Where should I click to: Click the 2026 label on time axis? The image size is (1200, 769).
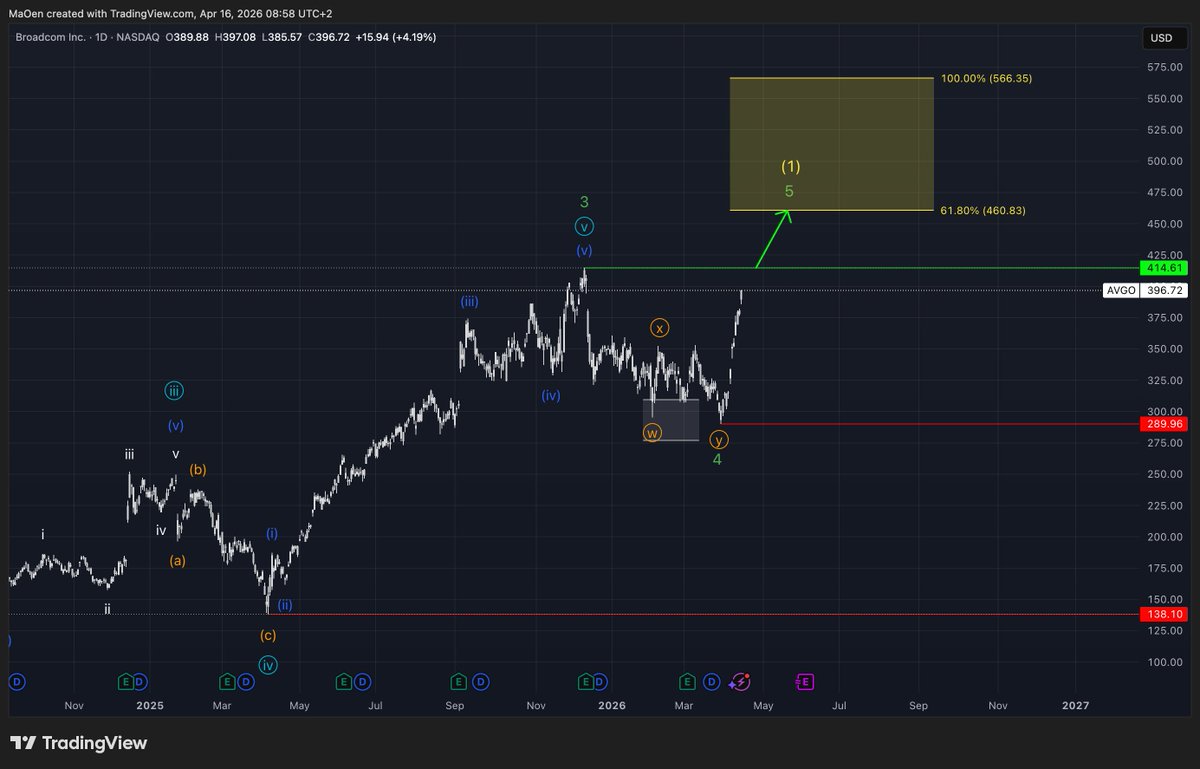tap(611, 705)
